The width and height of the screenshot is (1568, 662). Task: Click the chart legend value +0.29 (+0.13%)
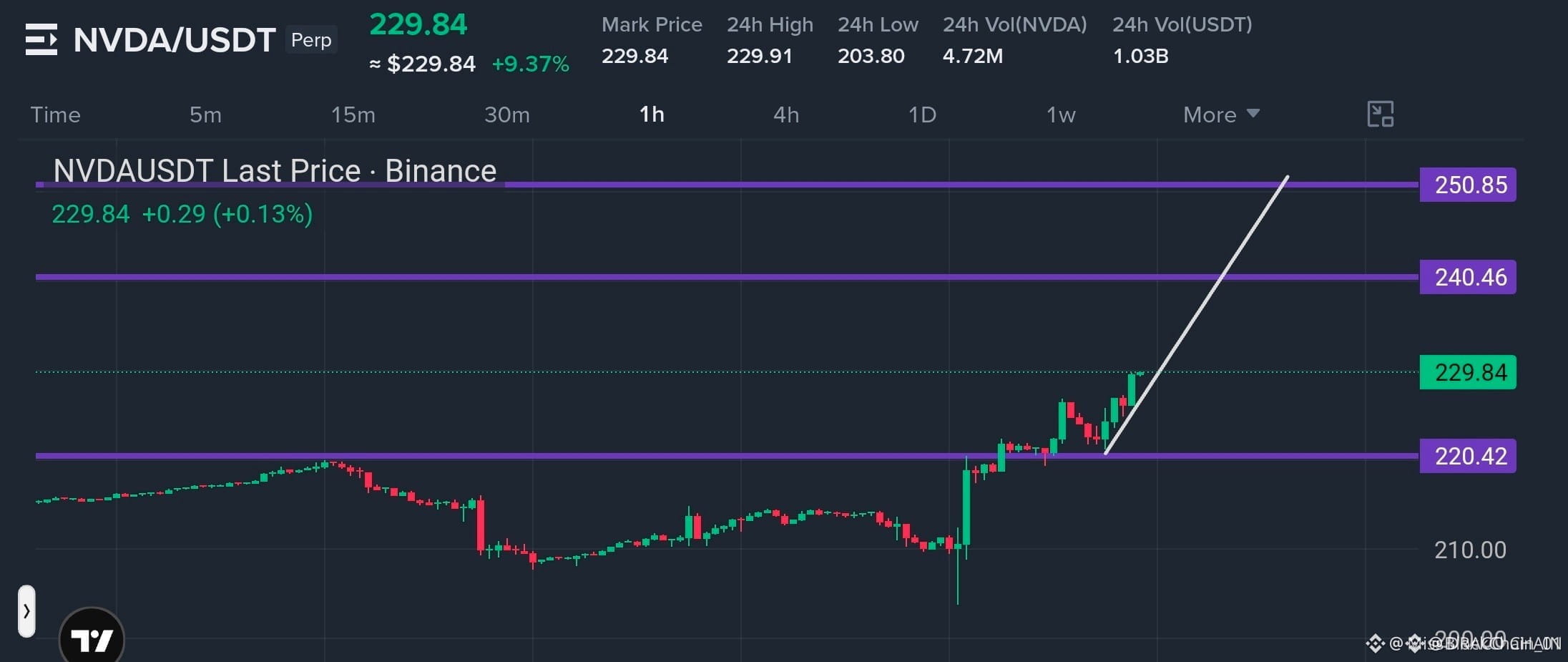[227, 214]
